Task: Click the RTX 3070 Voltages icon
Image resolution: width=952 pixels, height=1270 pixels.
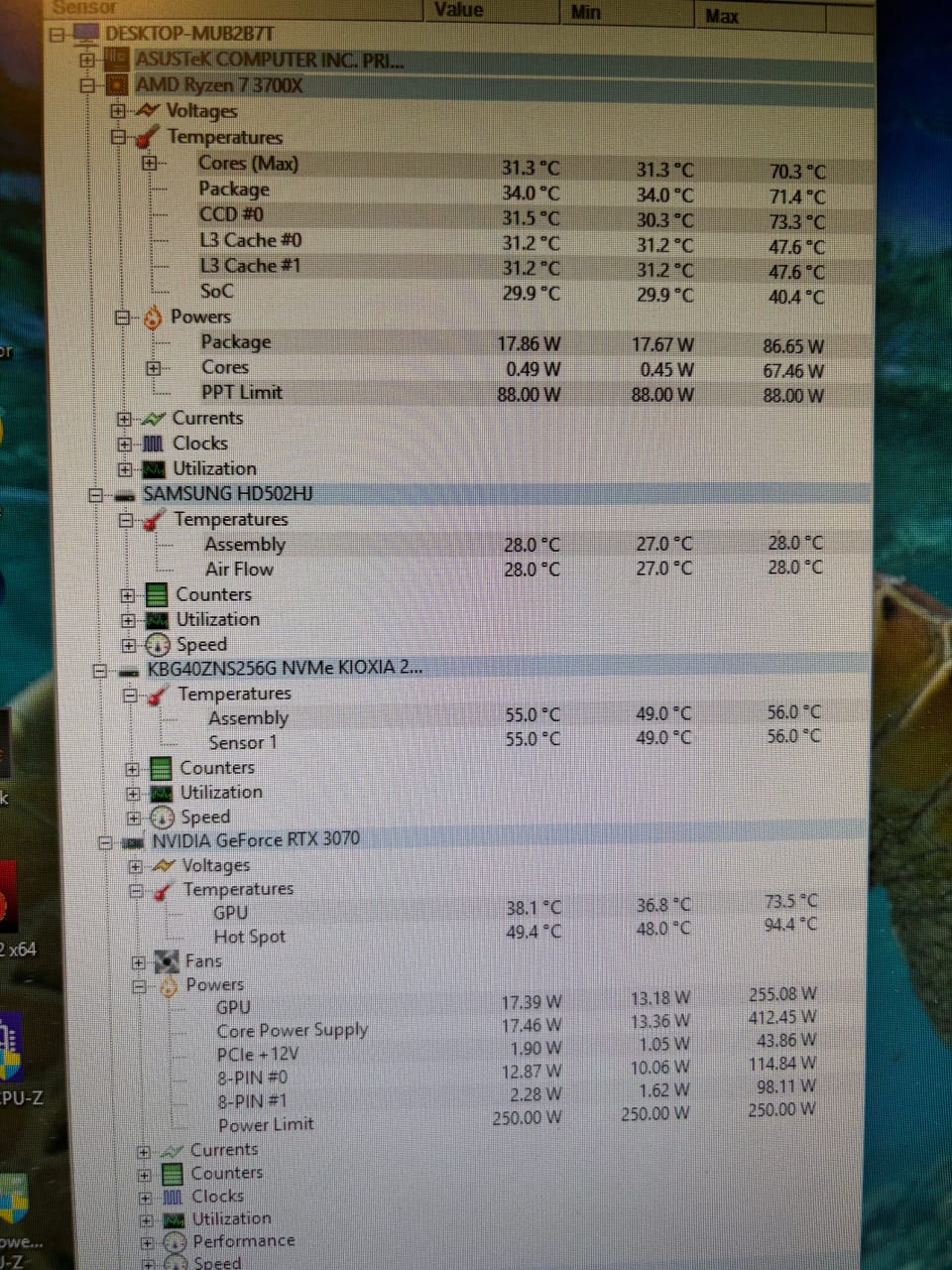Action: click(x=164, y=866)
